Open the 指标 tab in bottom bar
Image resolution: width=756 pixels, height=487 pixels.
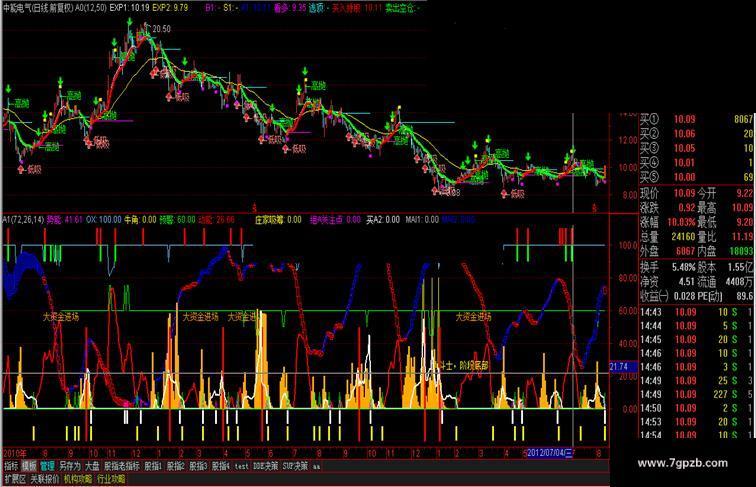point(11,466)
